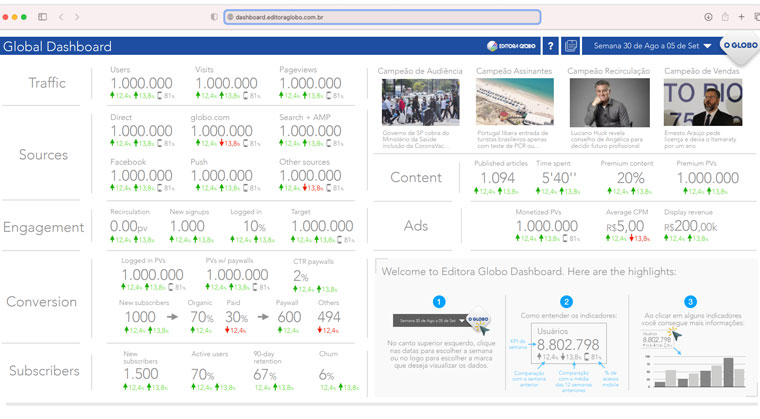Viewport: 760px width, 419px height.
Task: Click the Paywall 600 indicator
Action: pos(289,317)
